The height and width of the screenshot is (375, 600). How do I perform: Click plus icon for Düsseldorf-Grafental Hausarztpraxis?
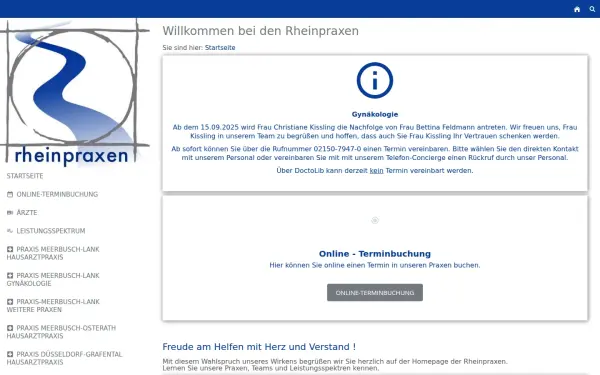click(10, 354)
